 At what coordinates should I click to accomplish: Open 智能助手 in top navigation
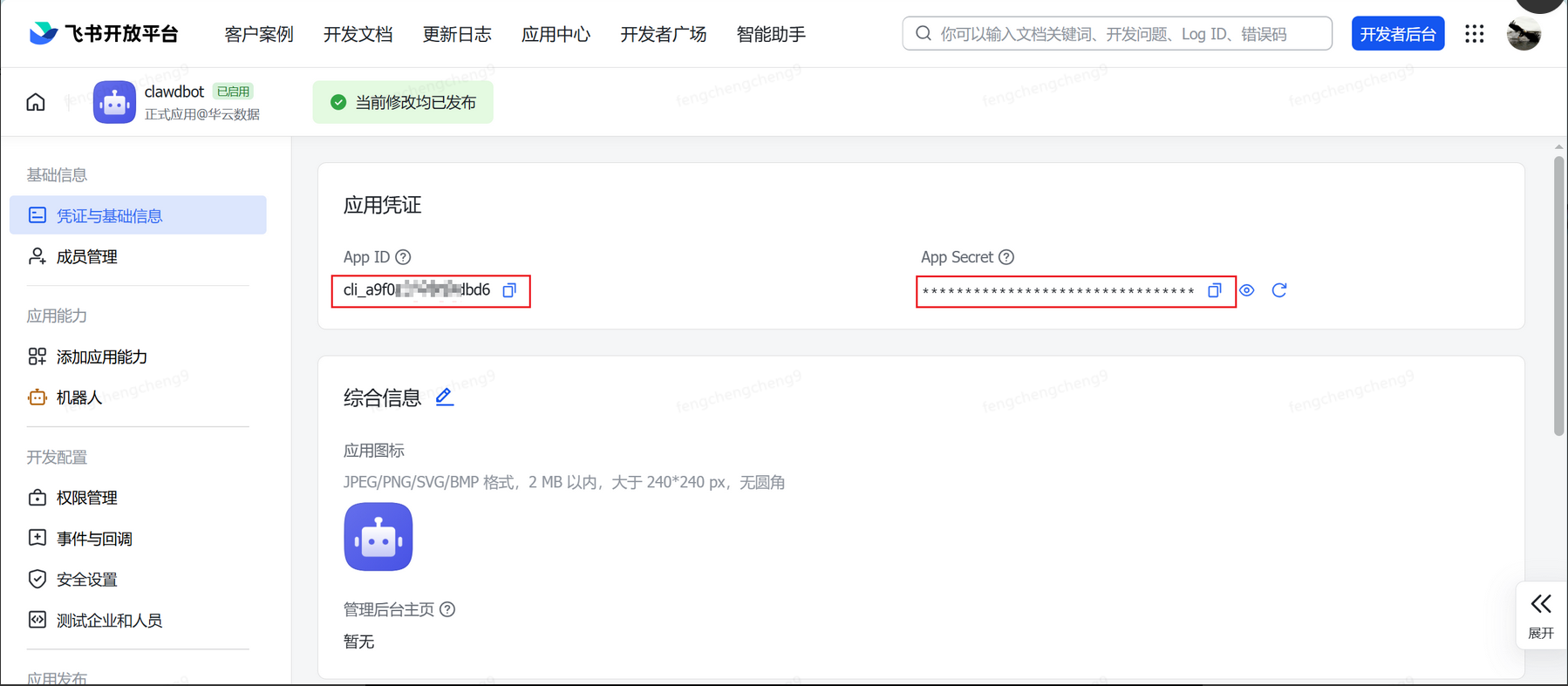point(771,34)
